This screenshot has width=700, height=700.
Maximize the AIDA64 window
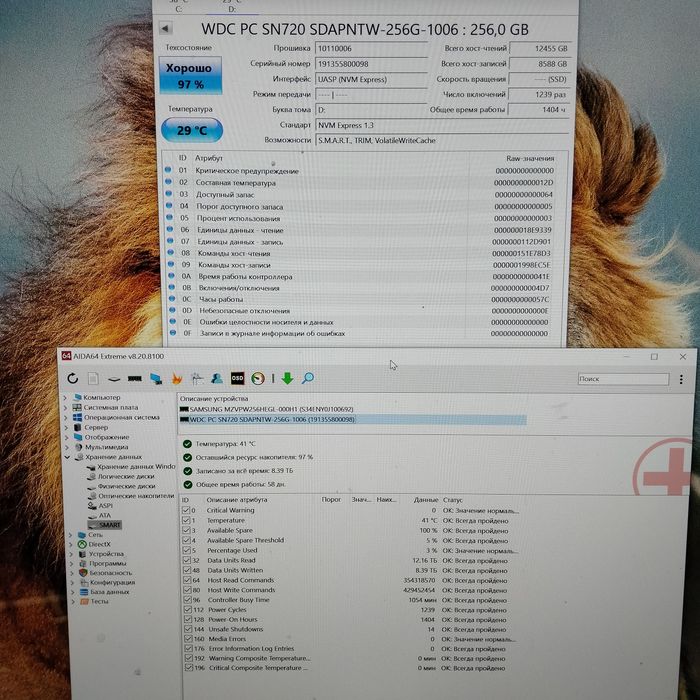click(654, 357)
